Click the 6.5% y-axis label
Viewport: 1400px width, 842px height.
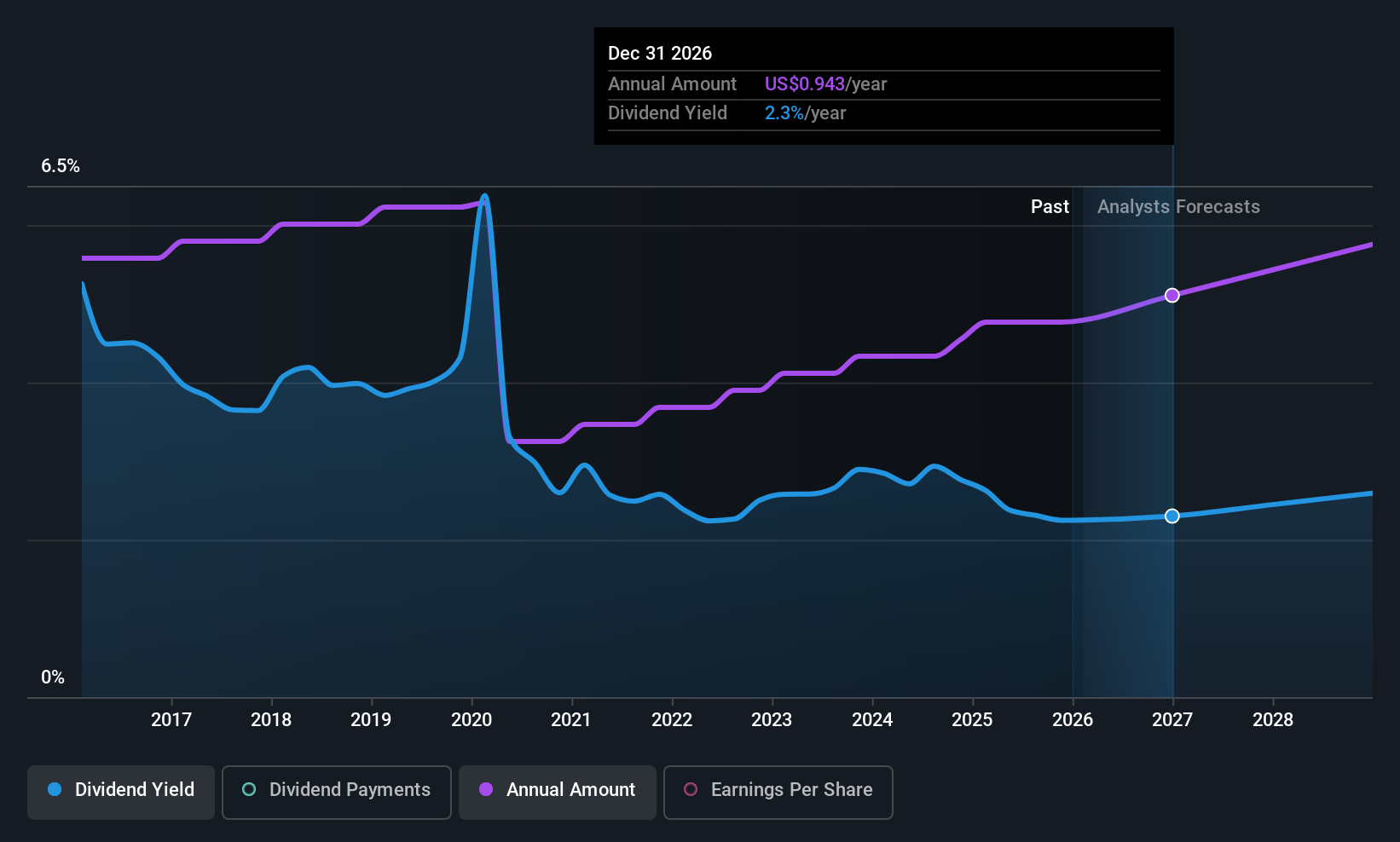point(61,166)
